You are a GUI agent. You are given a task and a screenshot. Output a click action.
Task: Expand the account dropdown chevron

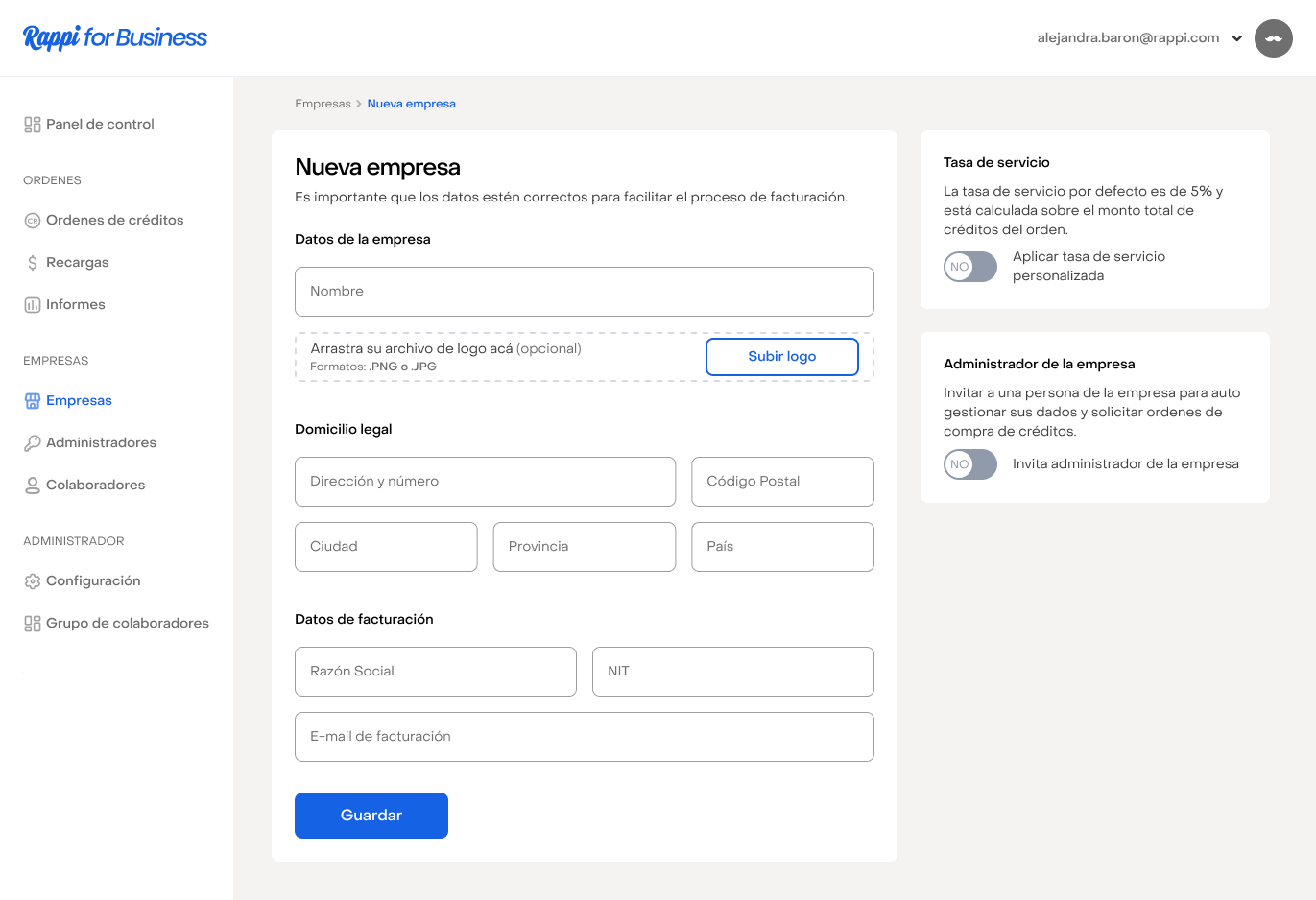(1237, 39)
